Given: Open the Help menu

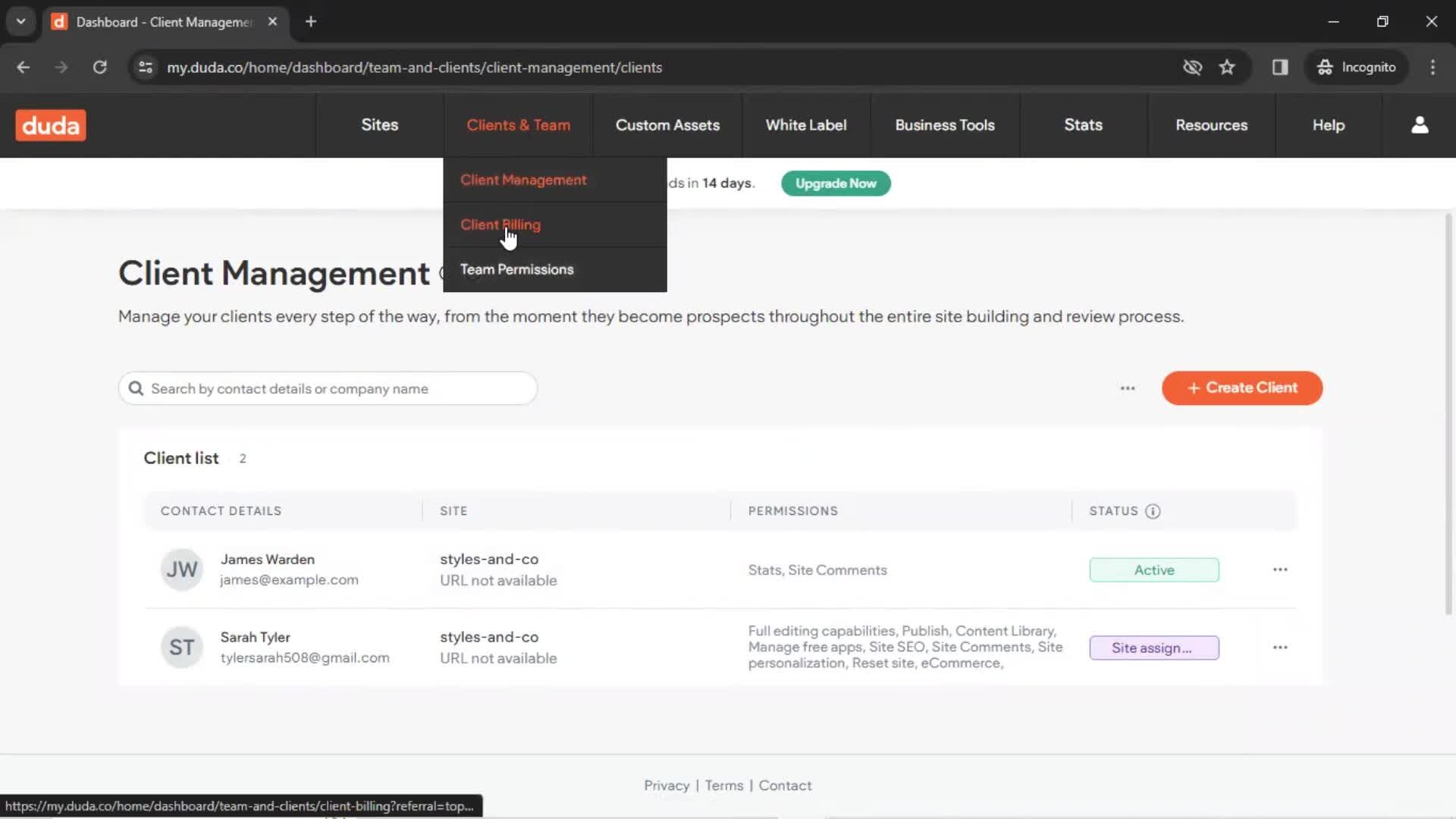Looking at the screenshot, I should tap(1329, 125).
